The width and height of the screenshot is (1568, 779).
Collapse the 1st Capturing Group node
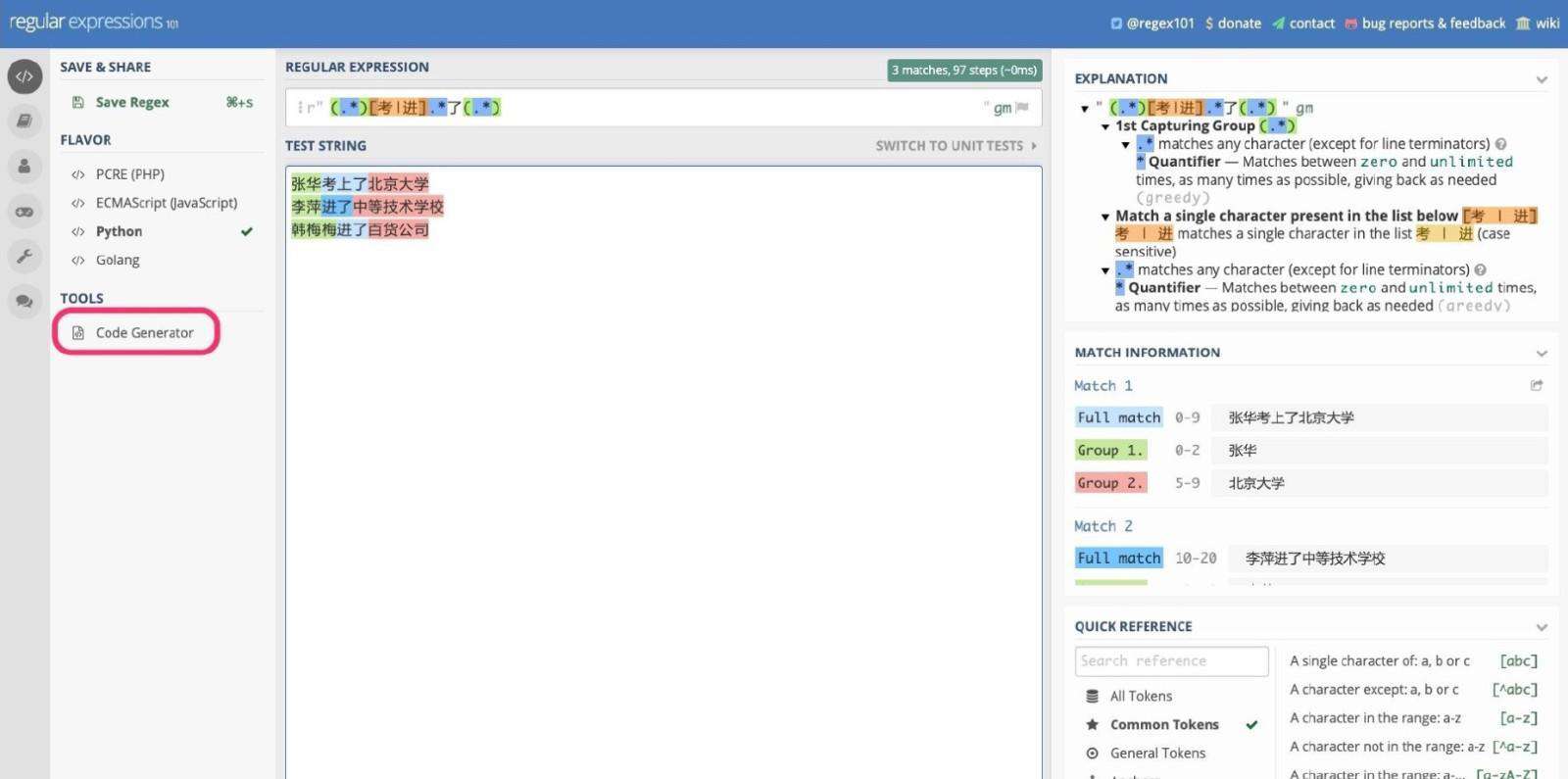point(1105,126)
